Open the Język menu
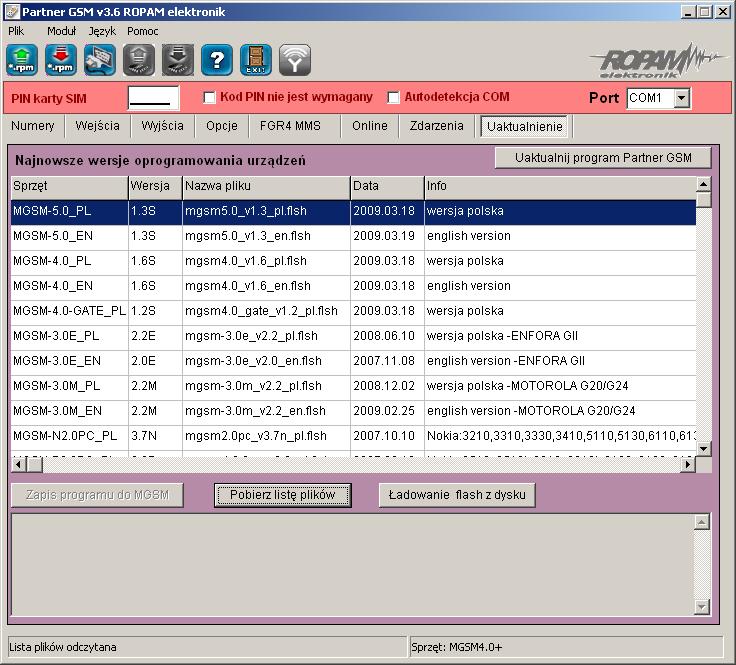The width and height of the screenshot is (736, 665). (102, 31)
